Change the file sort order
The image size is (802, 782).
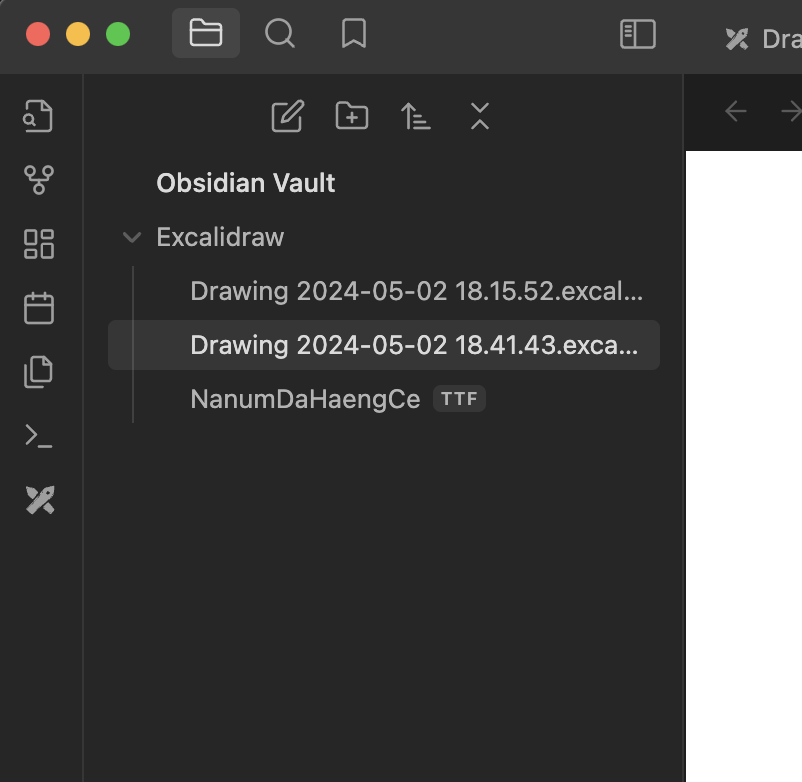tap(415, 116)
